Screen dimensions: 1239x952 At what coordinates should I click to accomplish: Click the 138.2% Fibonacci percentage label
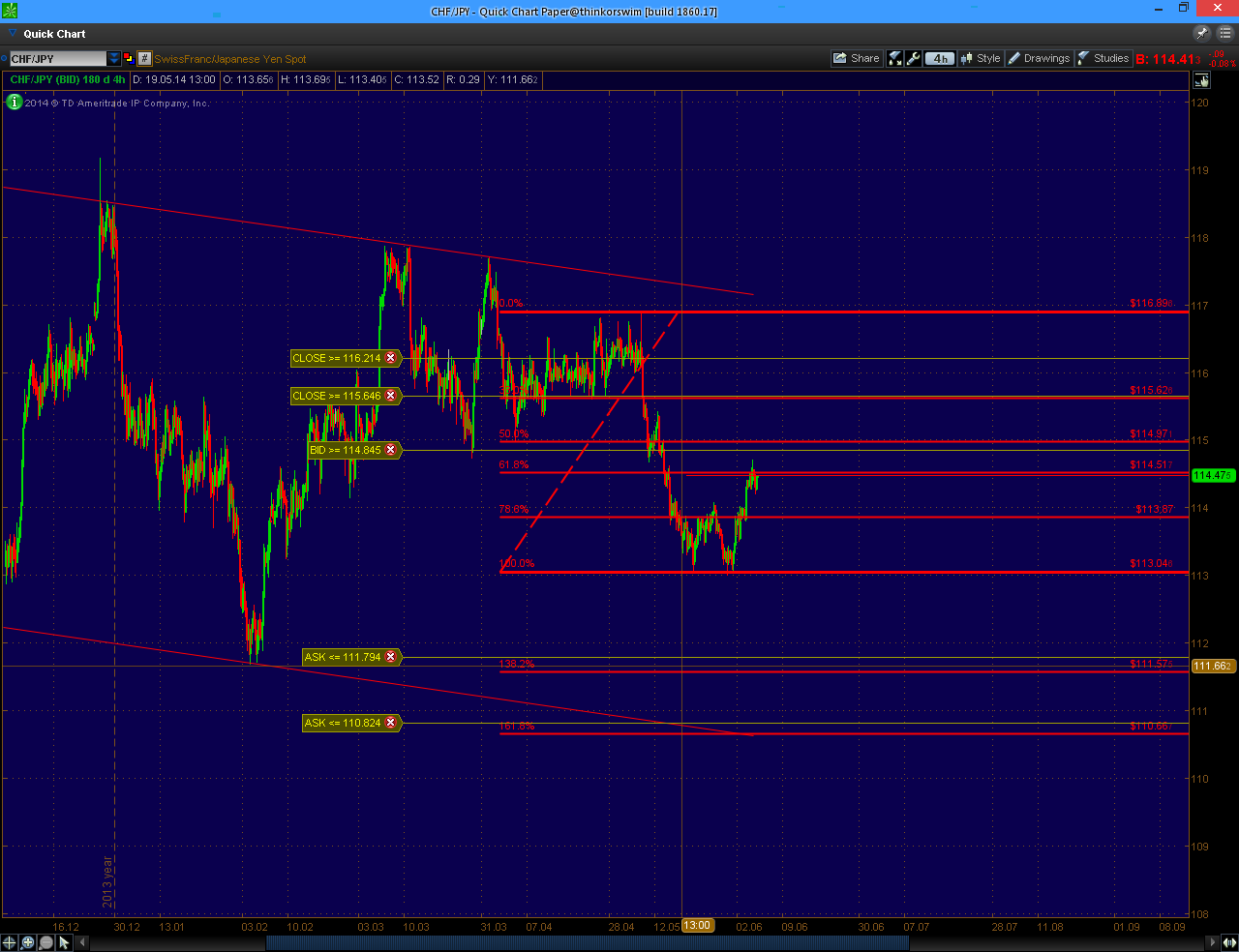click(x=517, y=664)
